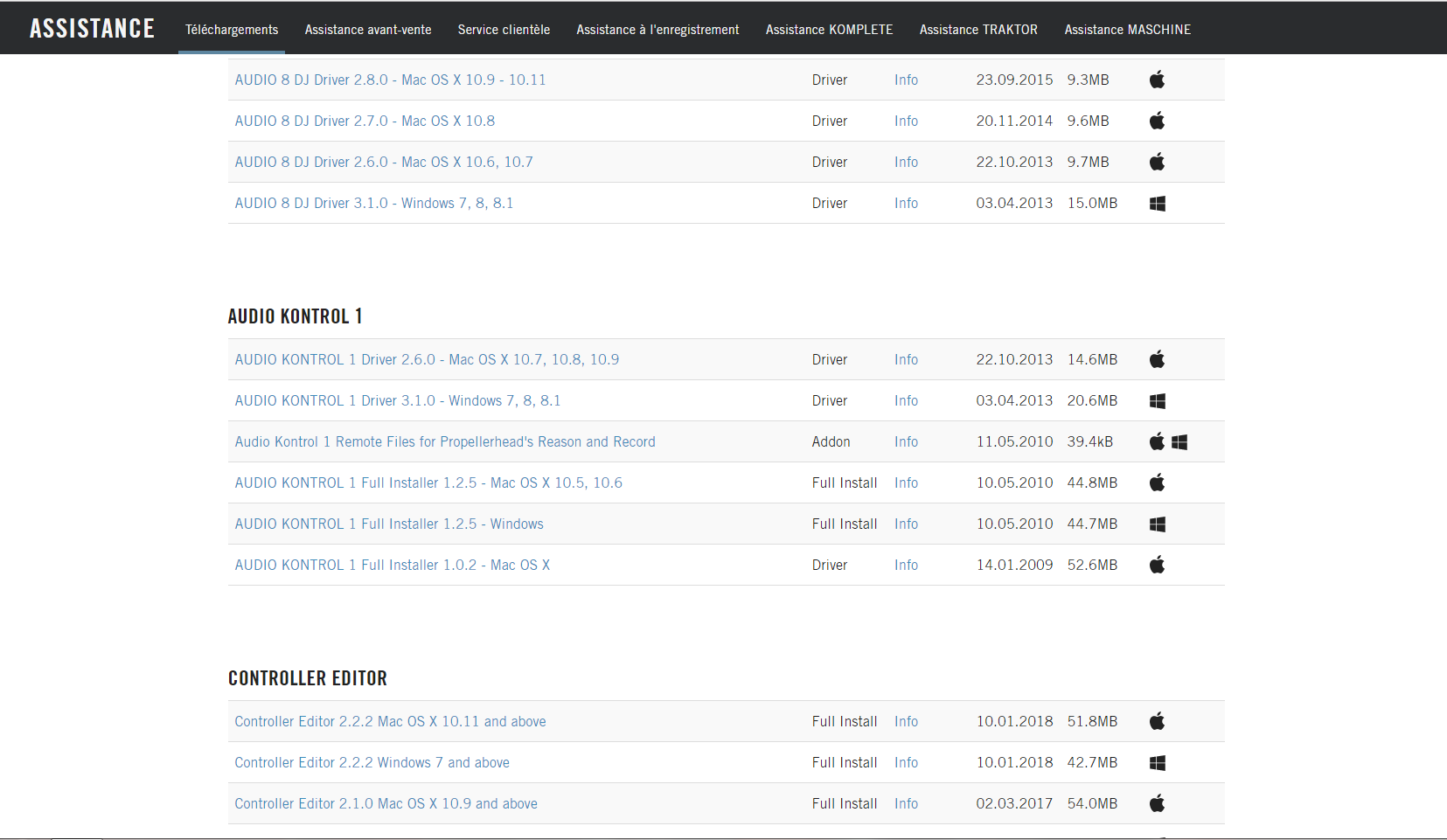View Info for AUDIO KONTROL 1 Driver 2.6.0
Image resolution: width=1447 pixels, height=840 pixels.
tap(906, 359)
